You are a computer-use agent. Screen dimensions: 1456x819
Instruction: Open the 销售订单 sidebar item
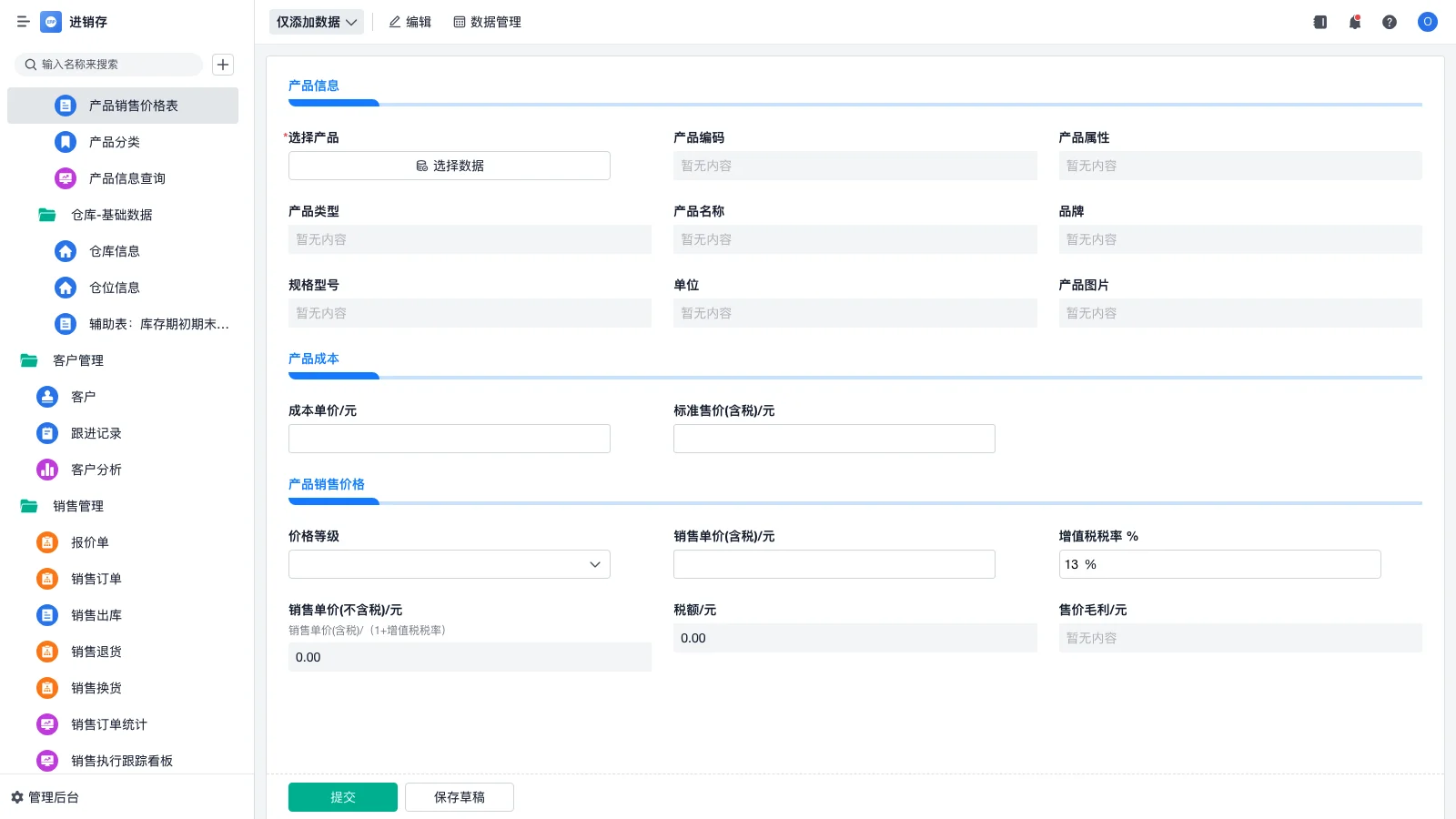pyautogui.click(x=123, y=579)
